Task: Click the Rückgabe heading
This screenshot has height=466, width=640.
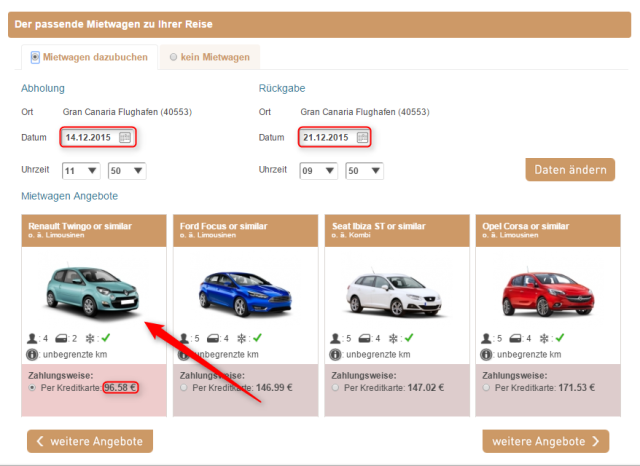Action: [x=282, y=88]
